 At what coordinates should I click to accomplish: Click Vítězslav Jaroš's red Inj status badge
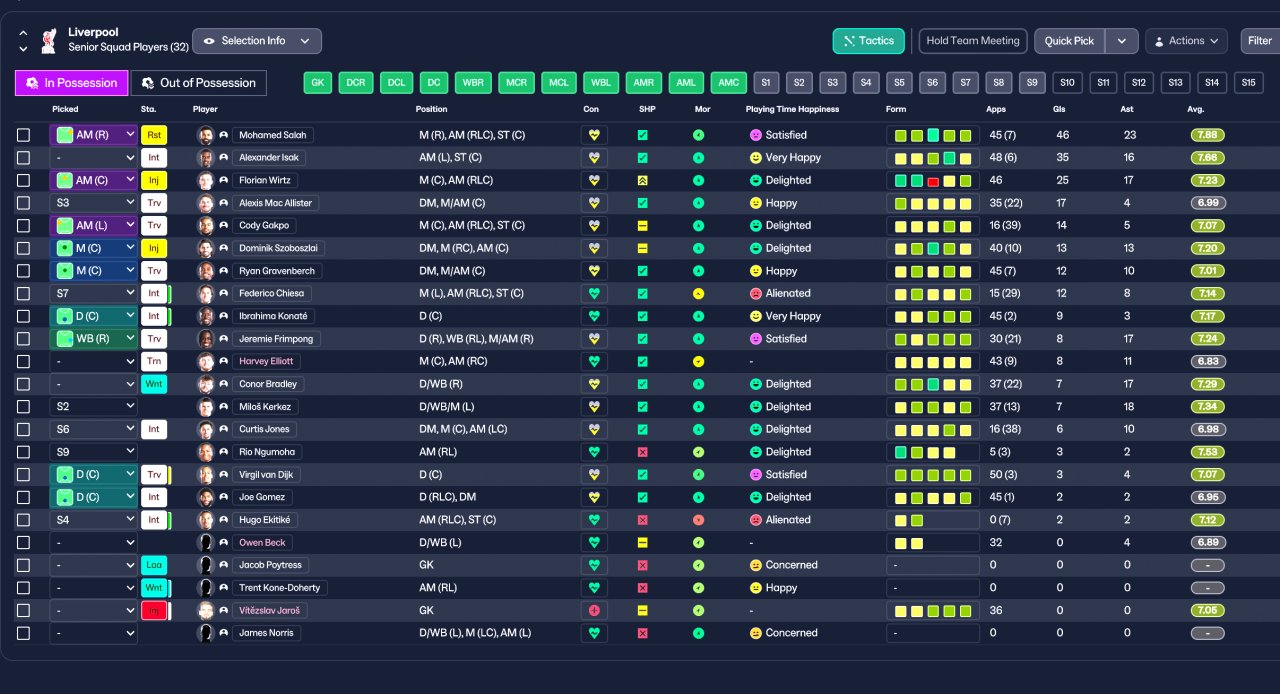click(x=154, y=610)
